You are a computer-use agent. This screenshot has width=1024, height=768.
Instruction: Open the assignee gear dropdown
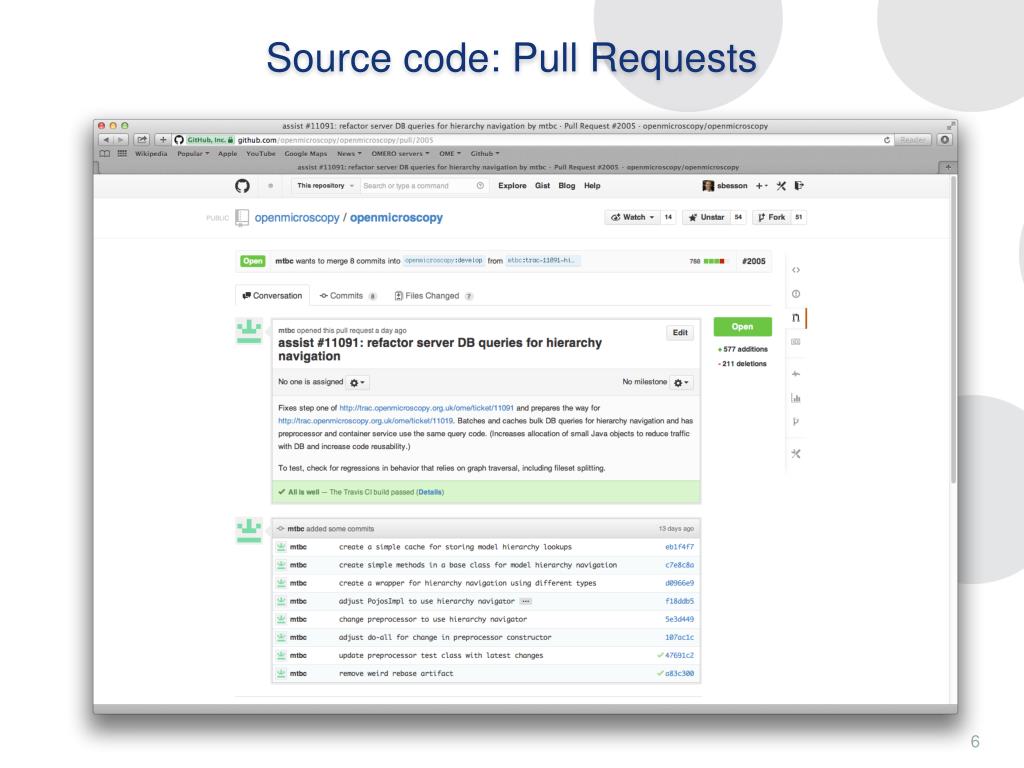[x=357, y=383]
